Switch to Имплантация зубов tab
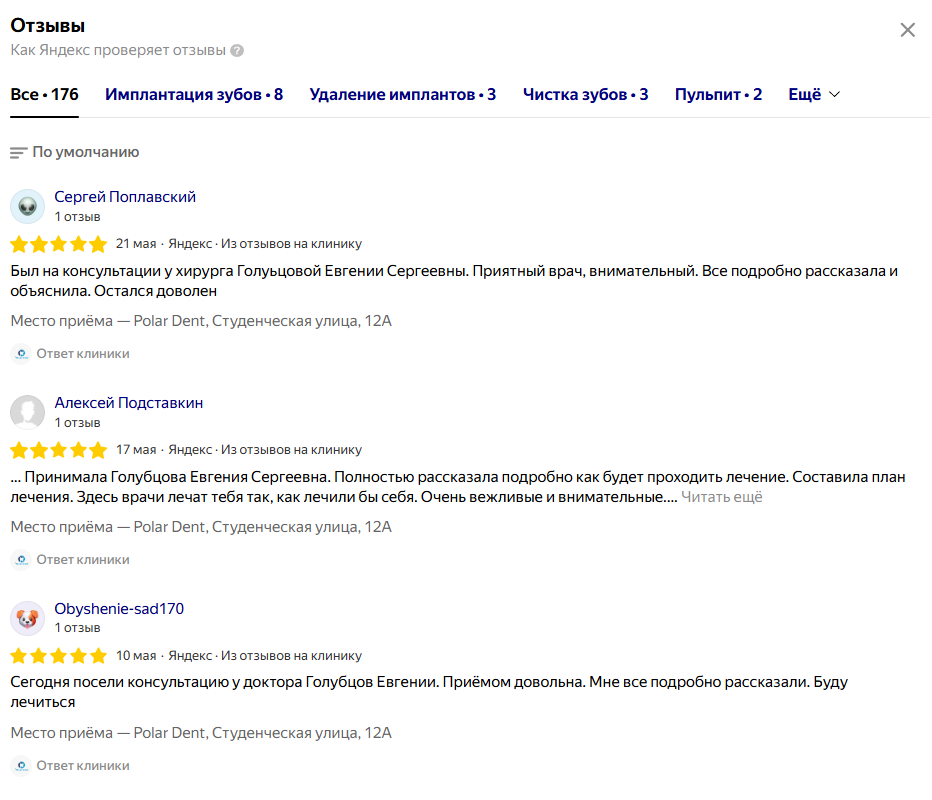 click(194, 95)
